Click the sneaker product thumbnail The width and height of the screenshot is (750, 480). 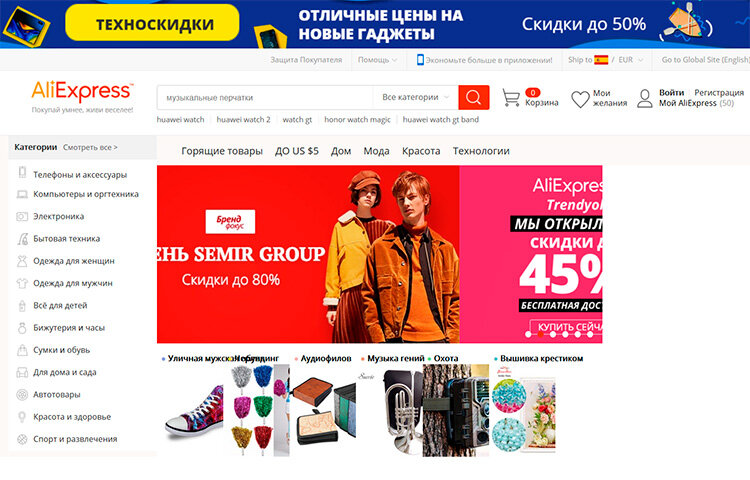tap(194, 411)
